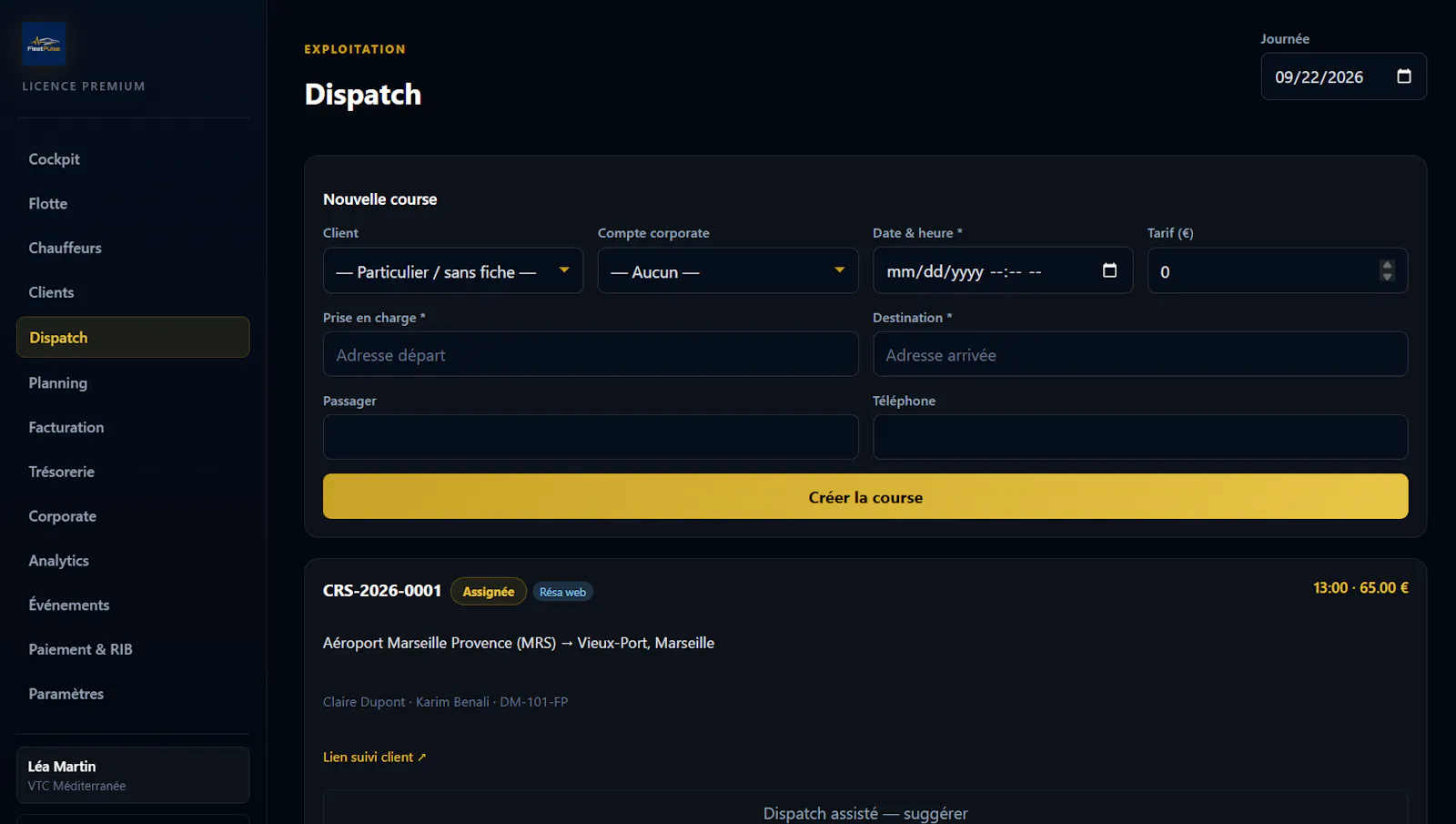Click the Résa web badge

click(x=562, y=592)
